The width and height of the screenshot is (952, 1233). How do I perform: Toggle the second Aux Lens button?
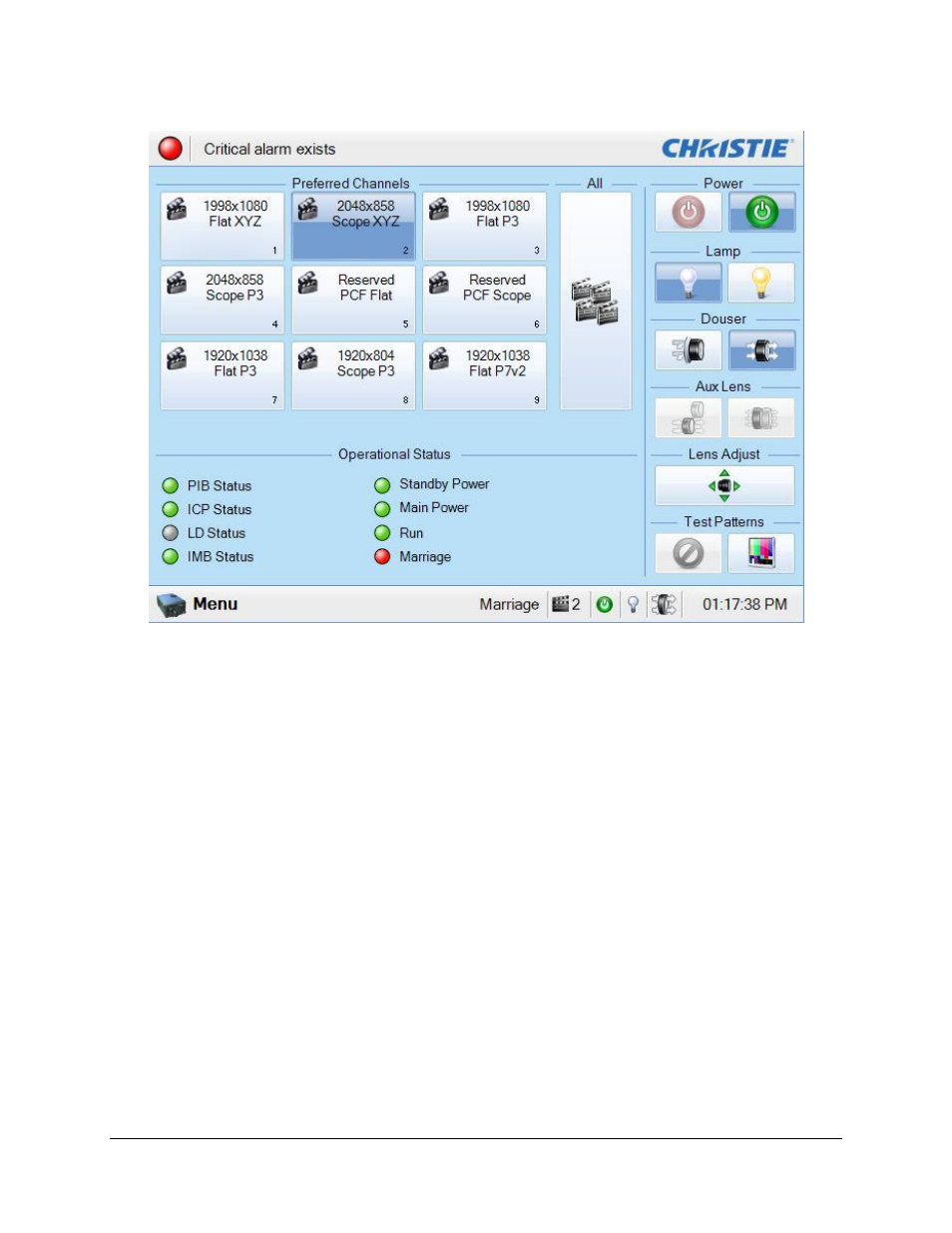762,418
